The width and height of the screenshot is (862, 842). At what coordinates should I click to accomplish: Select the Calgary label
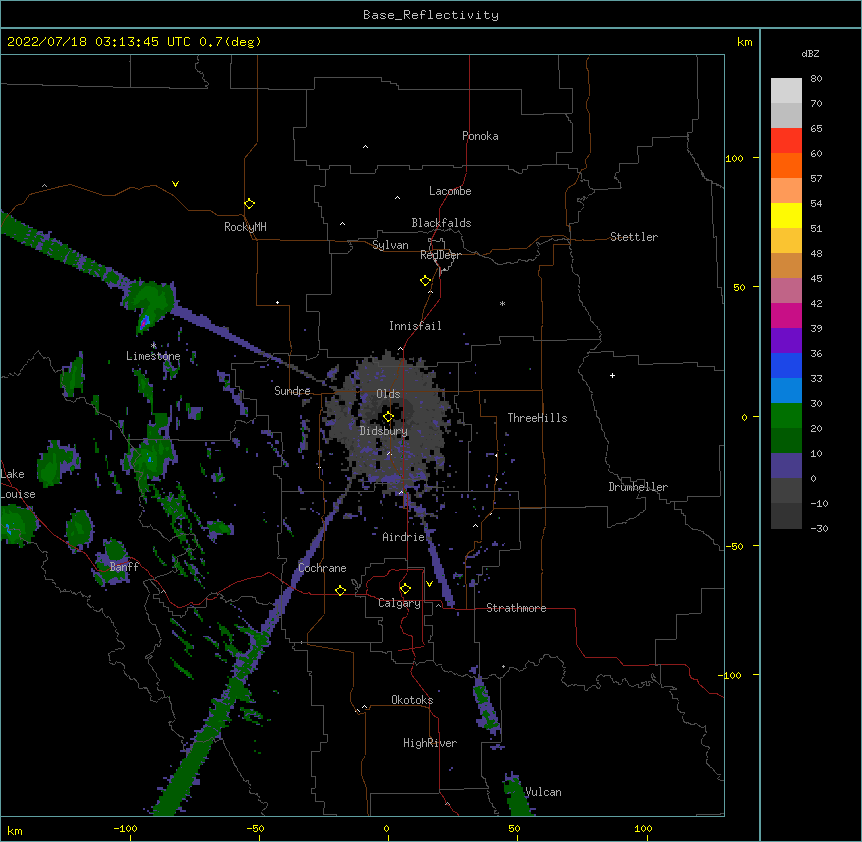(399, 603)
